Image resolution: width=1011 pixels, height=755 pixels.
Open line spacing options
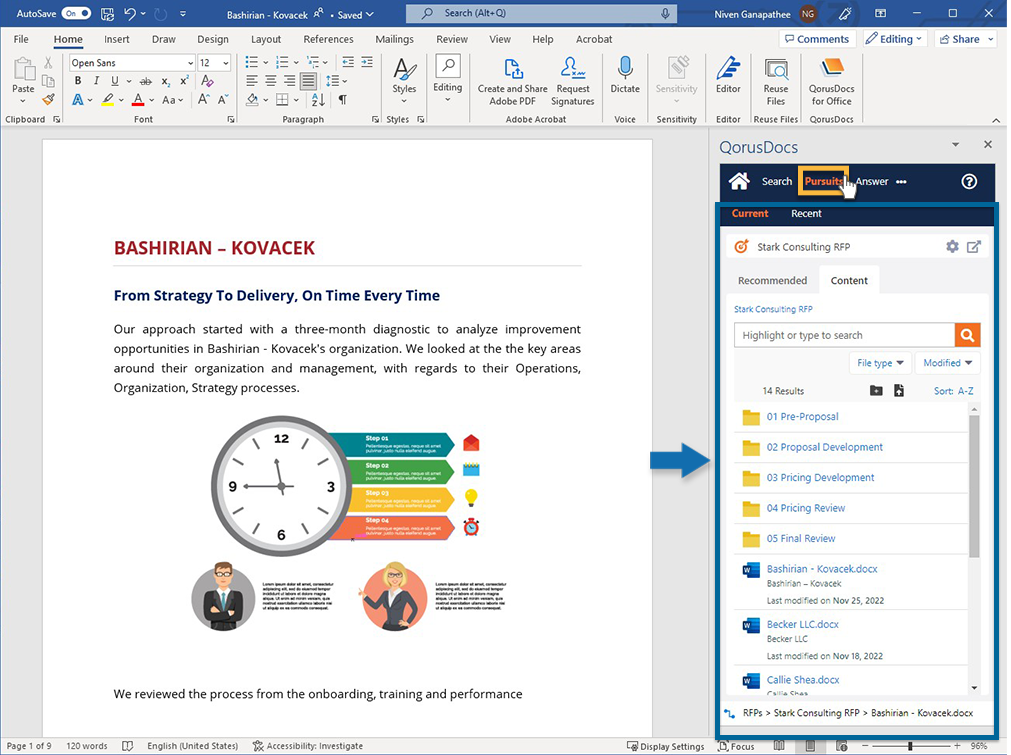[x=336, y=81]
